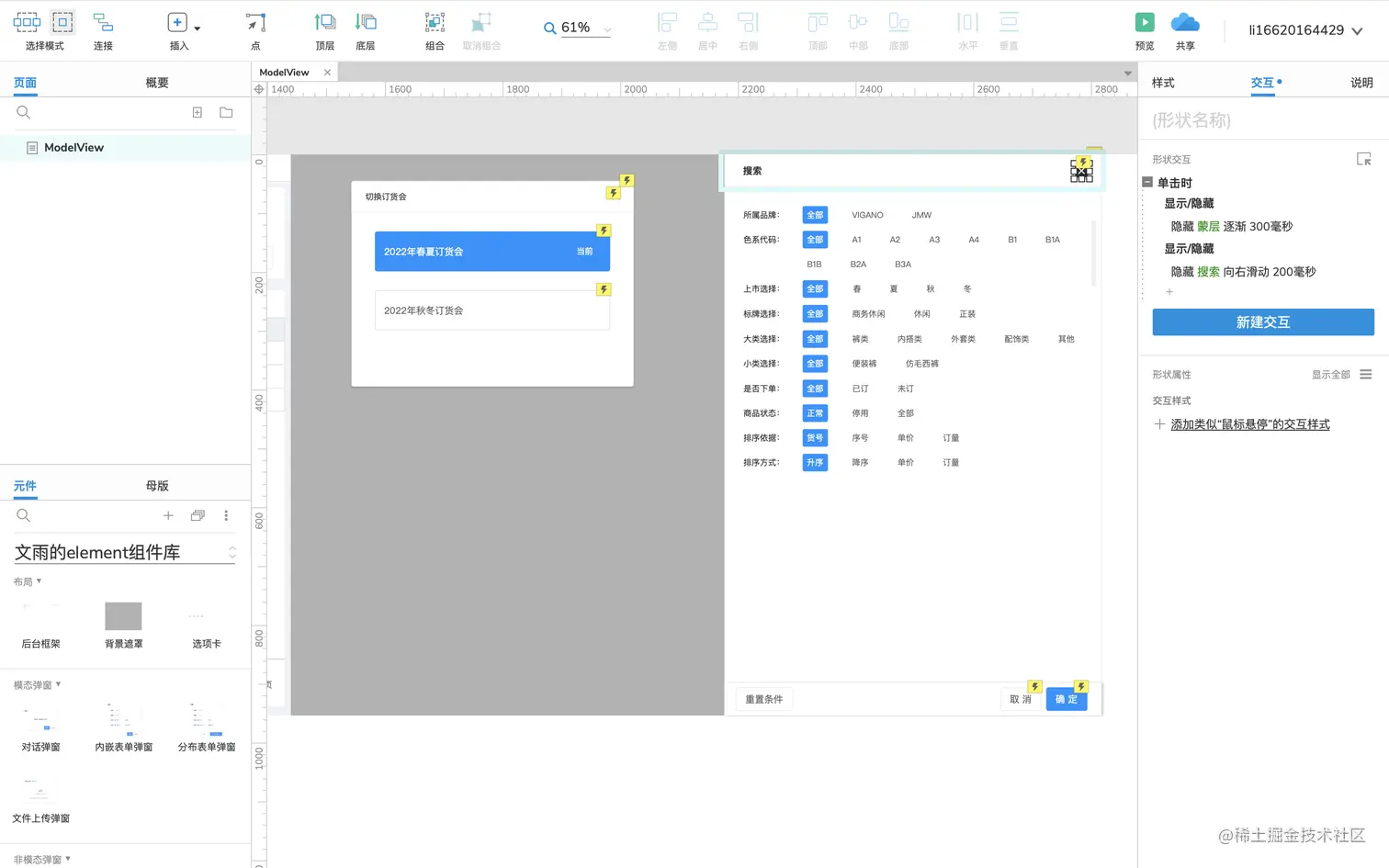Viewport: 1389px width, 868px height.
Task: Select the 交互 interactions tab
Action: point(1262,83)
